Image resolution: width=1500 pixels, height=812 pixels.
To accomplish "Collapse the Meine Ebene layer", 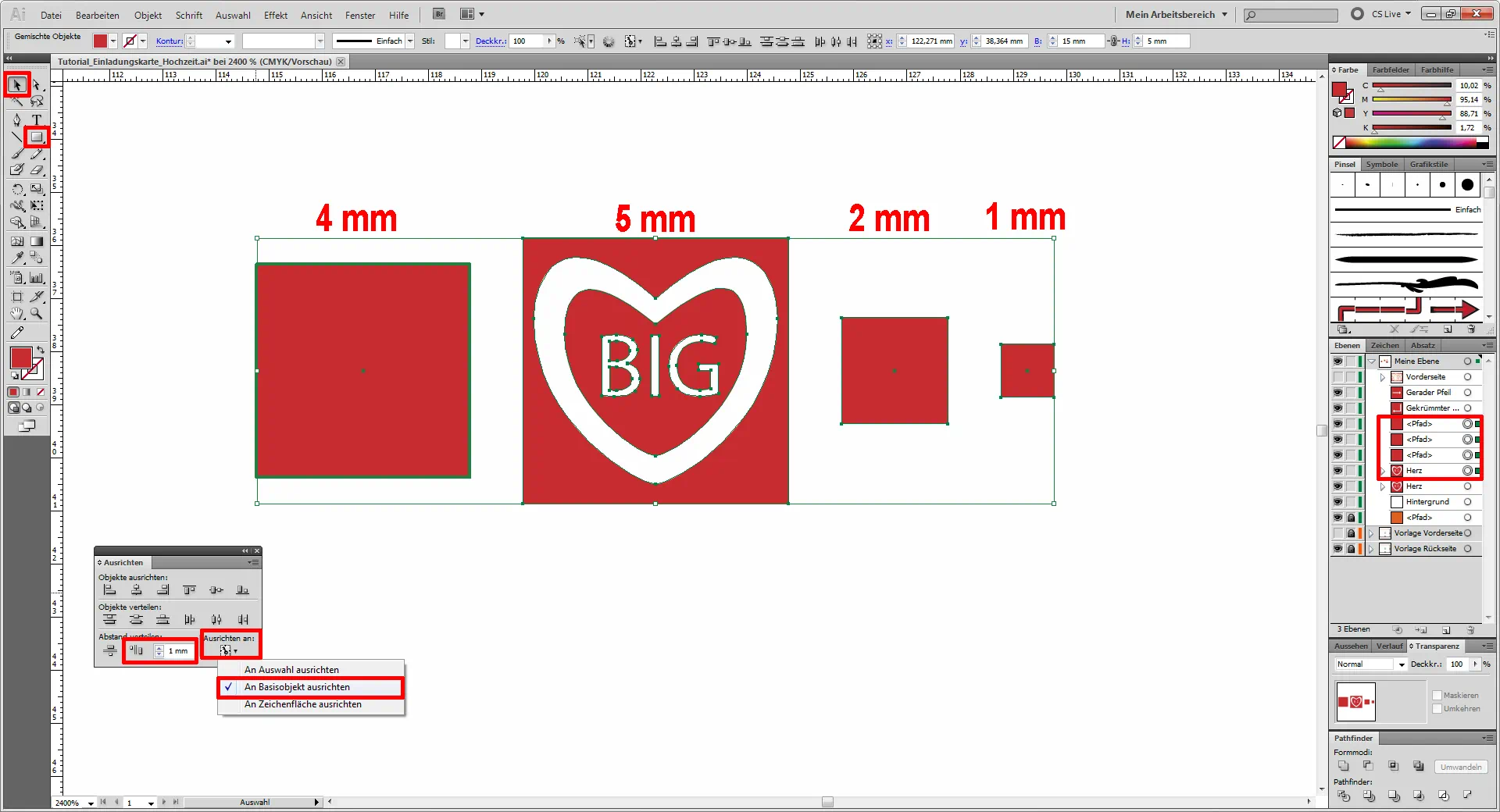I will coord(1371,361).
